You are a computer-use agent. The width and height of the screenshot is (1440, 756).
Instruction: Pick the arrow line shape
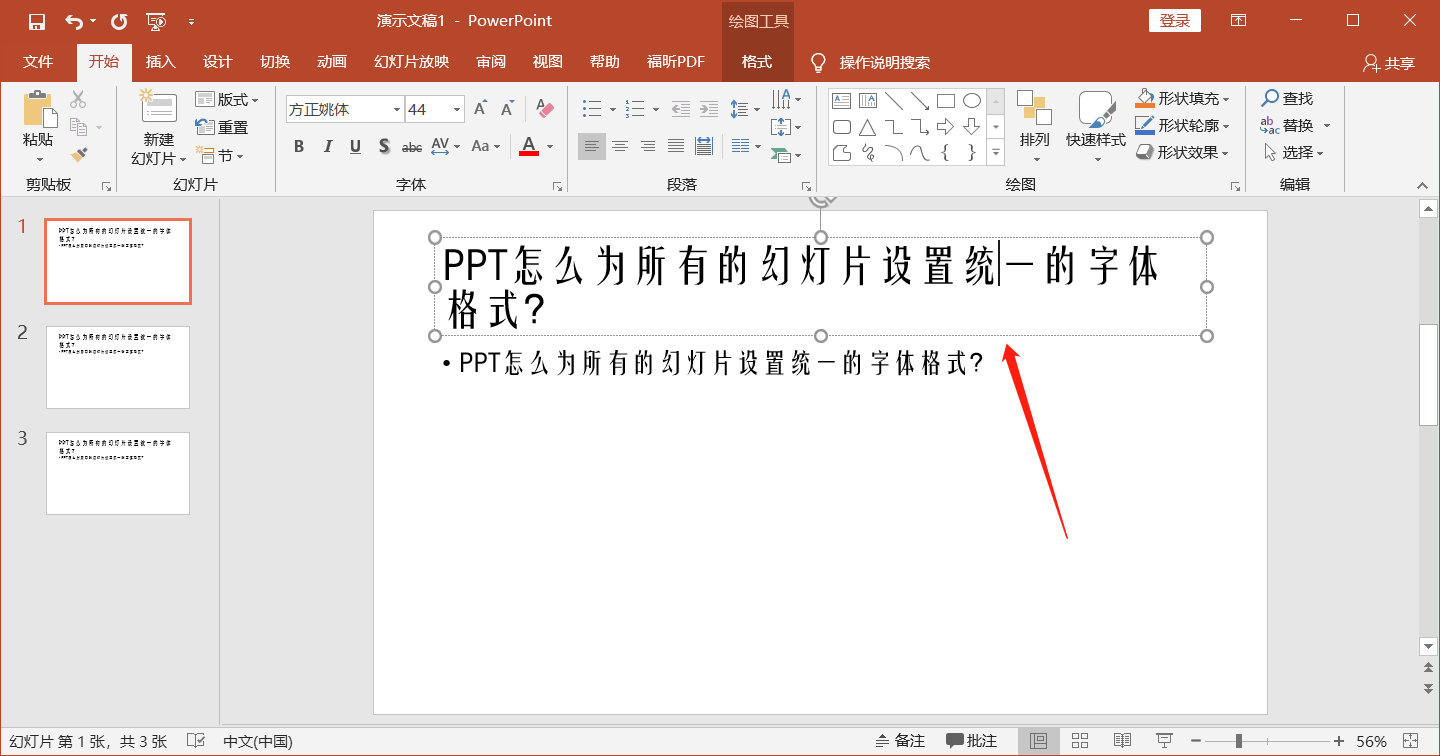(920, 101)
